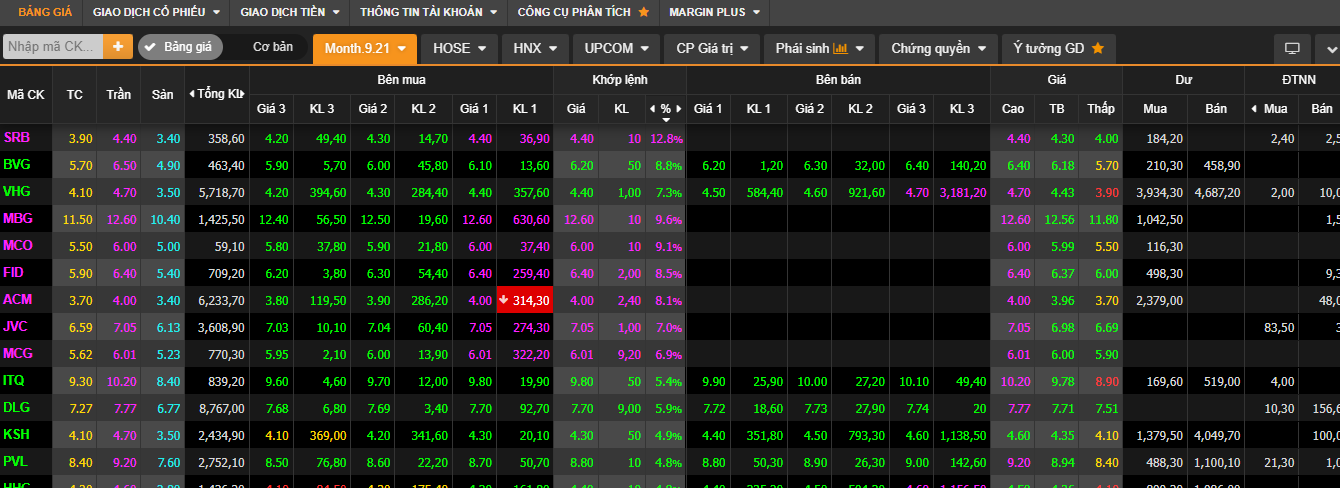Screen dimensions: 1340x488
Task: Click the SRB stock symbol
Action: pos(17,138)
